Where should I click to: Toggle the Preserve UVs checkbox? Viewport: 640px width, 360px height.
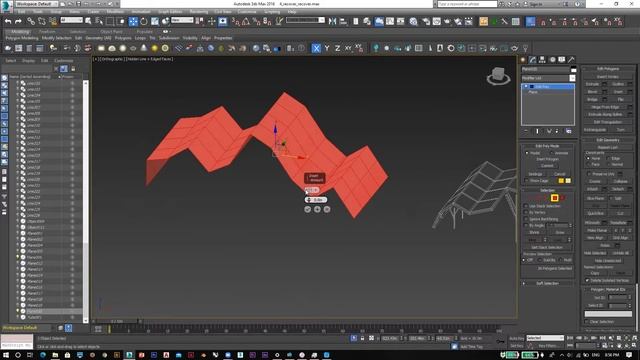pyautogui.click(x=588, y=174)
